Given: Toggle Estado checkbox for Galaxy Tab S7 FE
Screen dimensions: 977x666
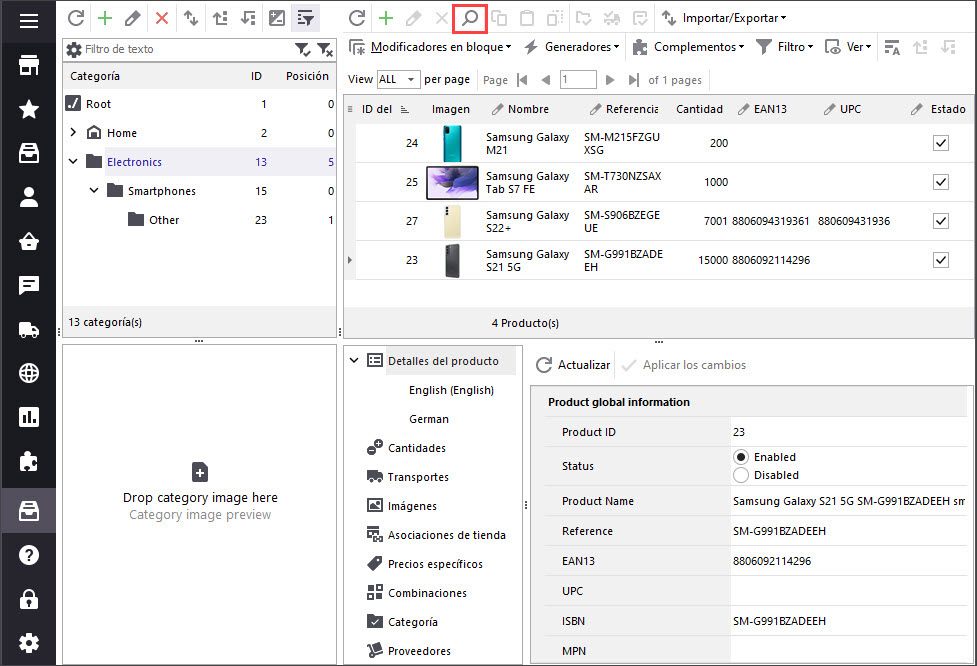Looking at the screenshot, I should (941, 182).
